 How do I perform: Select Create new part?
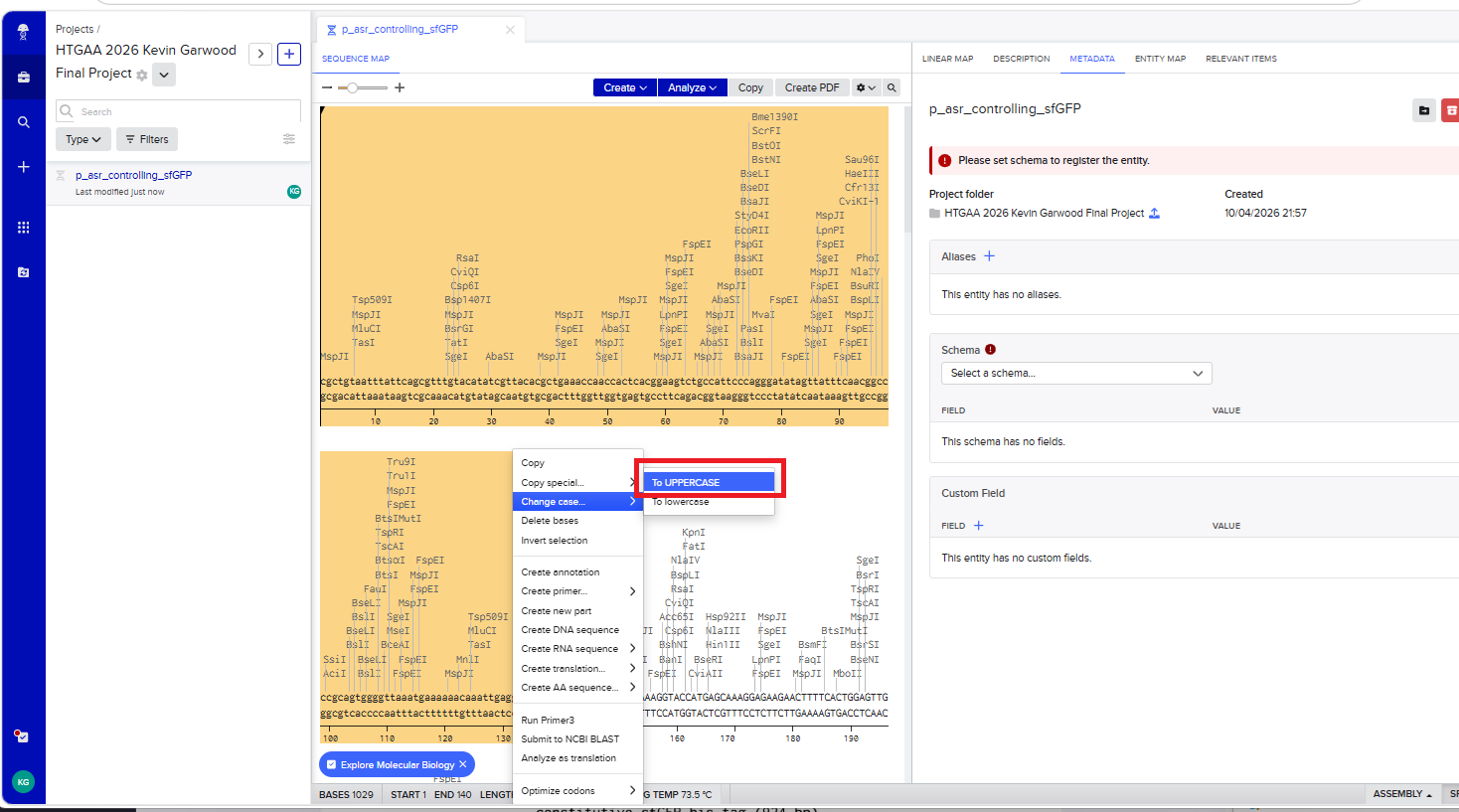(x=577, y=611)
